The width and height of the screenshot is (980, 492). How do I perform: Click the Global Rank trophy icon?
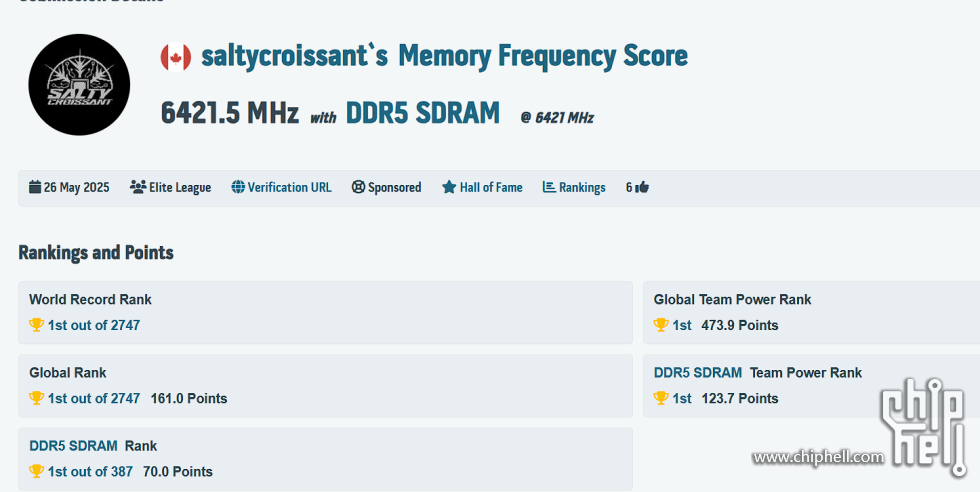pos(36,398)
